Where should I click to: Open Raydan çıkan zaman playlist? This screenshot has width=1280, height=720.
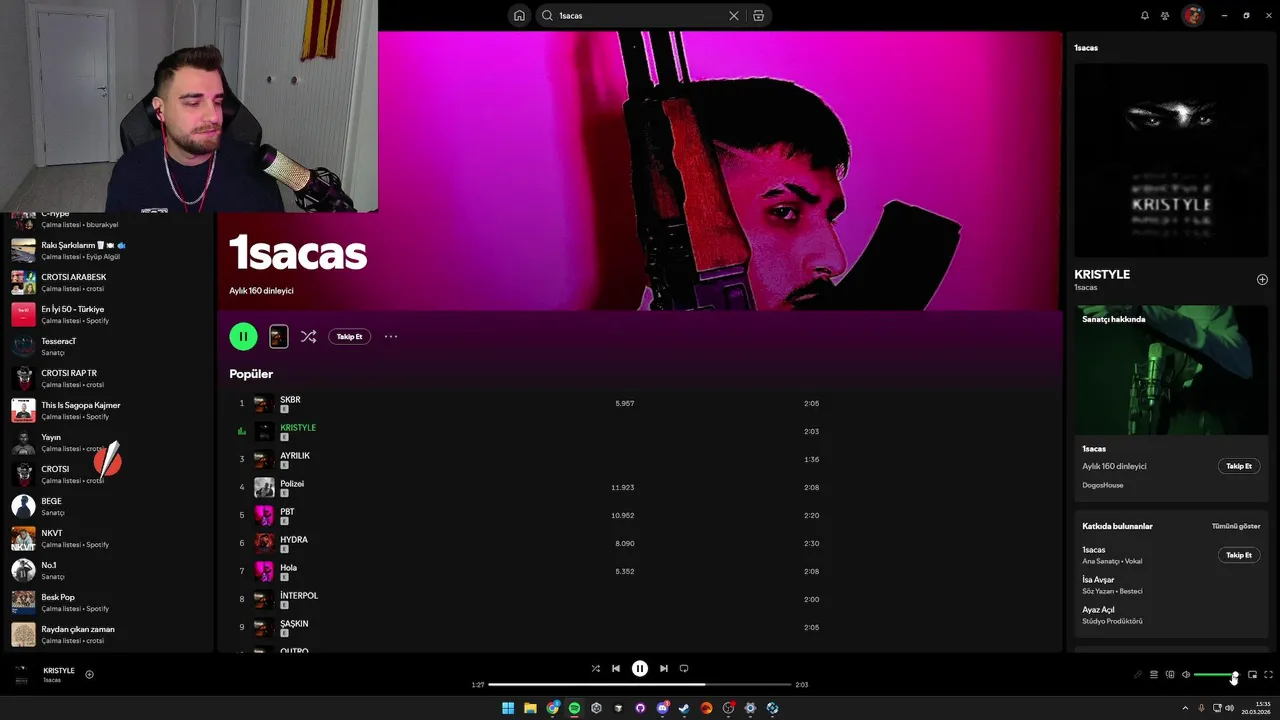point(108,634)
